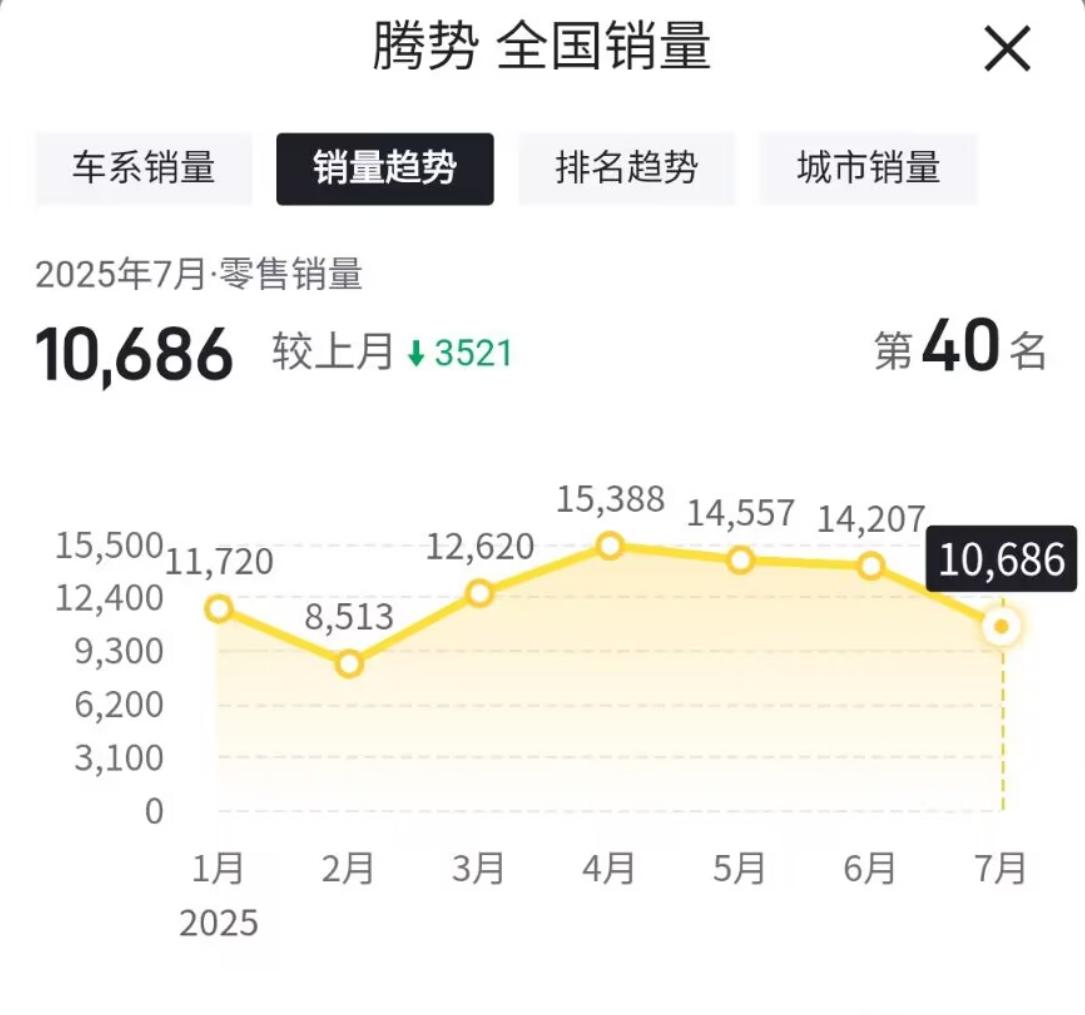Click the 1月 axis label
The width and height of the screenshot is (1085, 1015).
coord(218,868)
